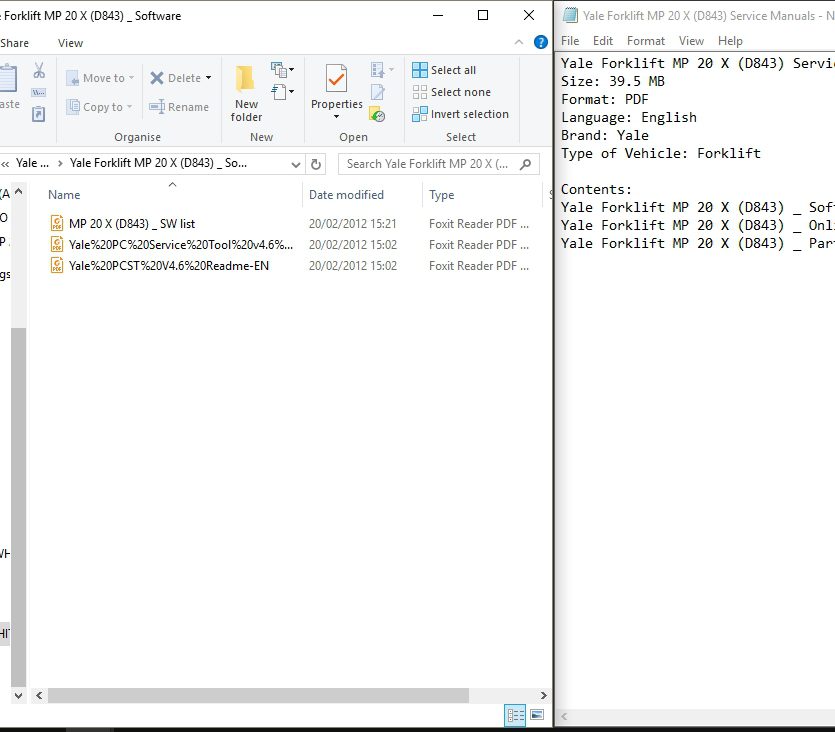Collapse the ribbon with chevron
This screenshot has height=732, width=835.
[x=519, y=42]
